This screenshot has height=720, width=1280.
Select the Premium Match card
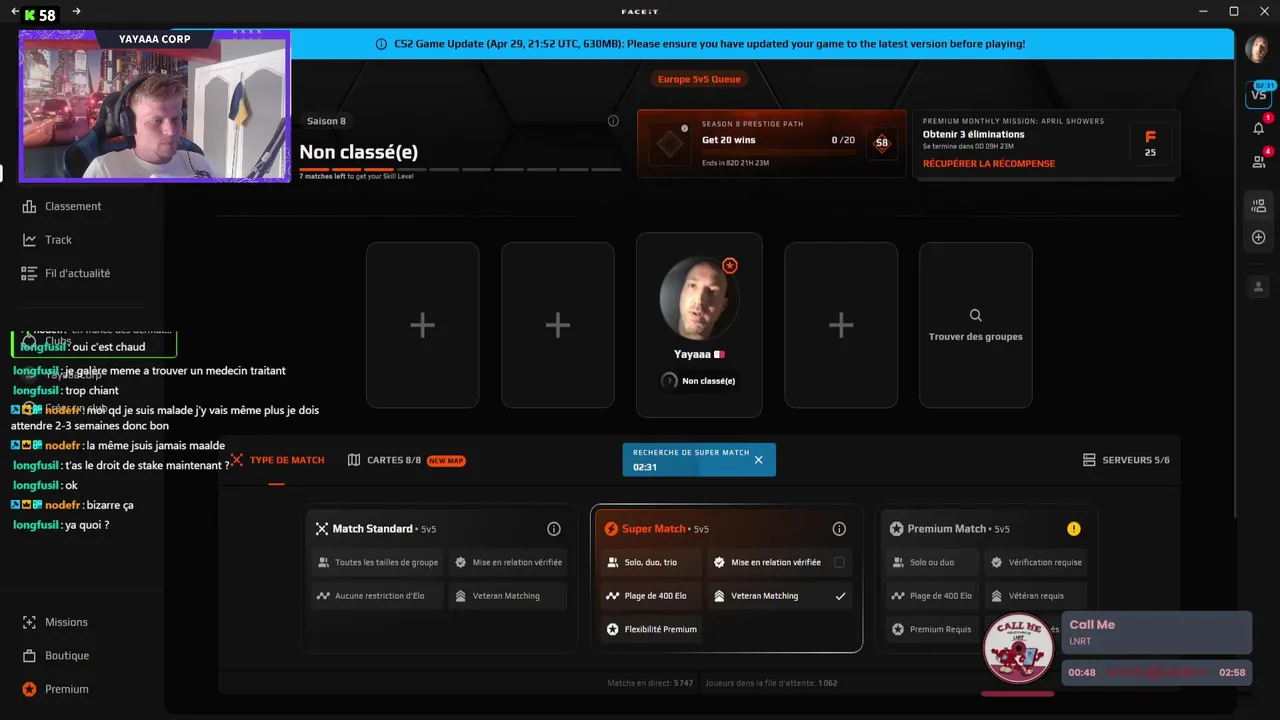(x=986, y=580)
